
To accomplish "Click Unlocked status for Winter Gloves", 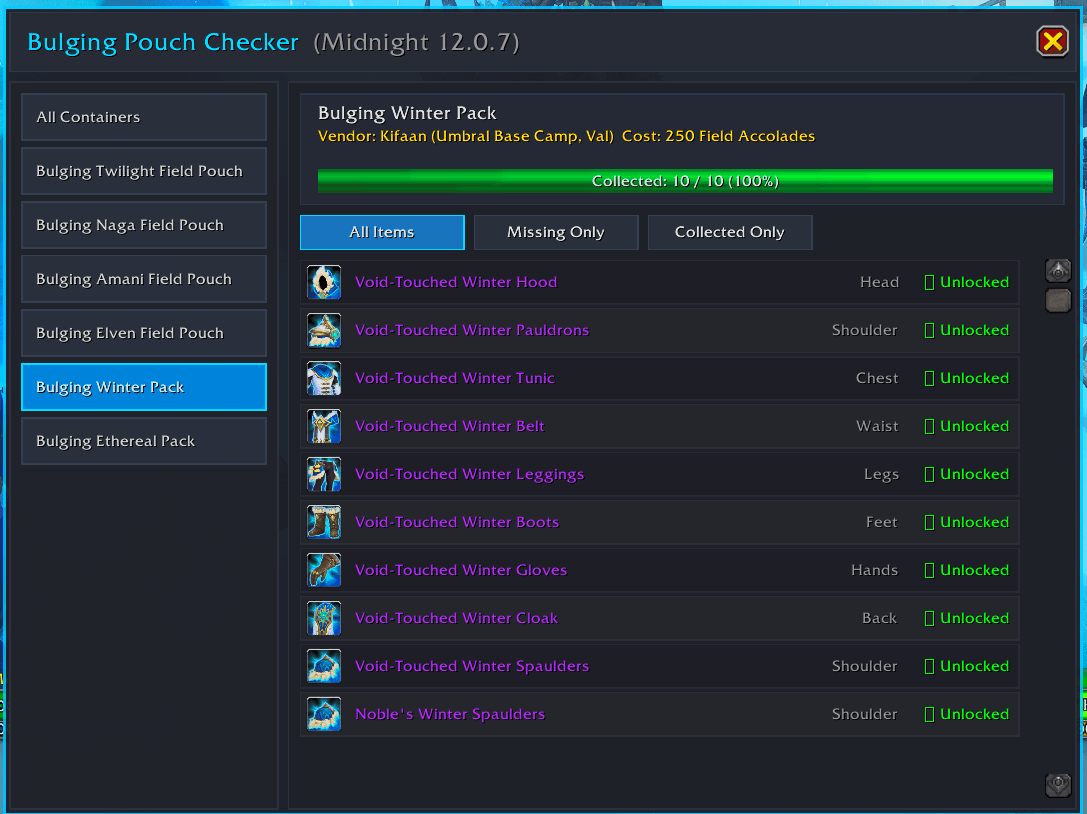I will coord(967,570).
